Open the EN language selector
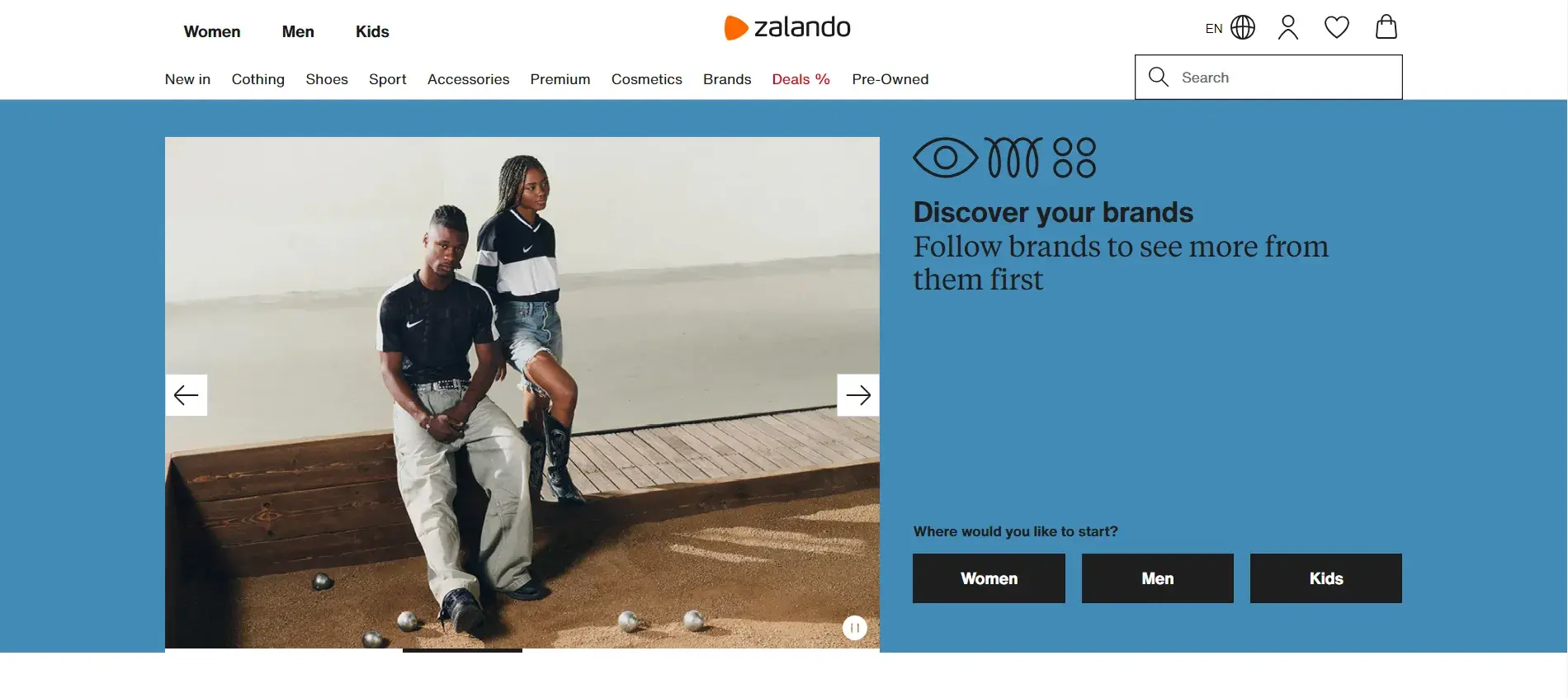 (1213, 28)
